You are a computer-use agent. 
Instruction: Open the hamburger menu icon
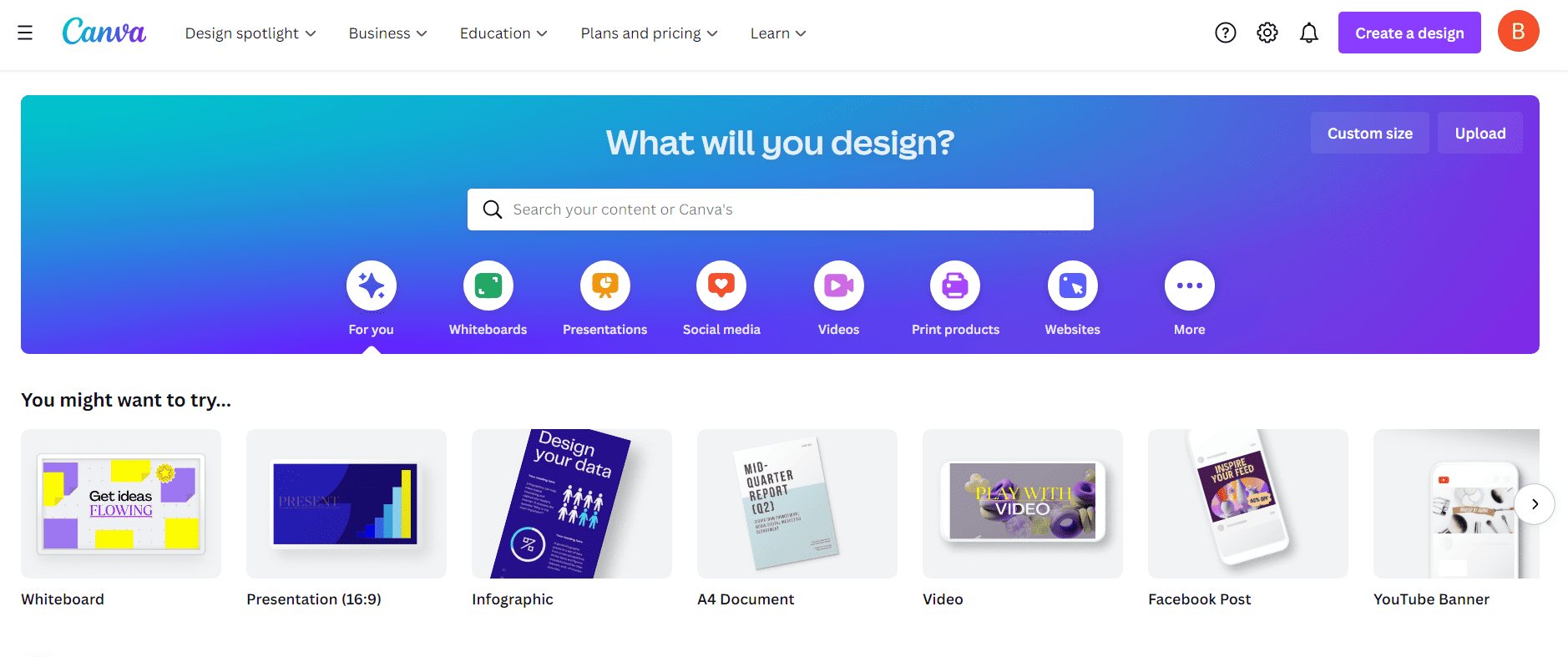point(25,33)
